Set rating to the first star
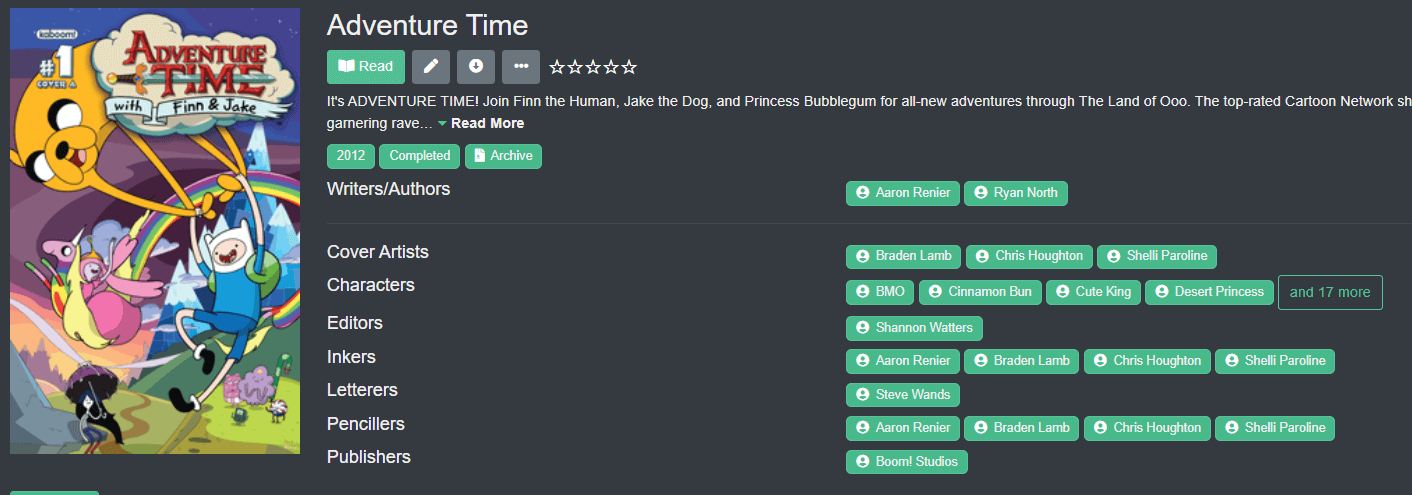This screenshot has width=1412, height=495. 557,67
